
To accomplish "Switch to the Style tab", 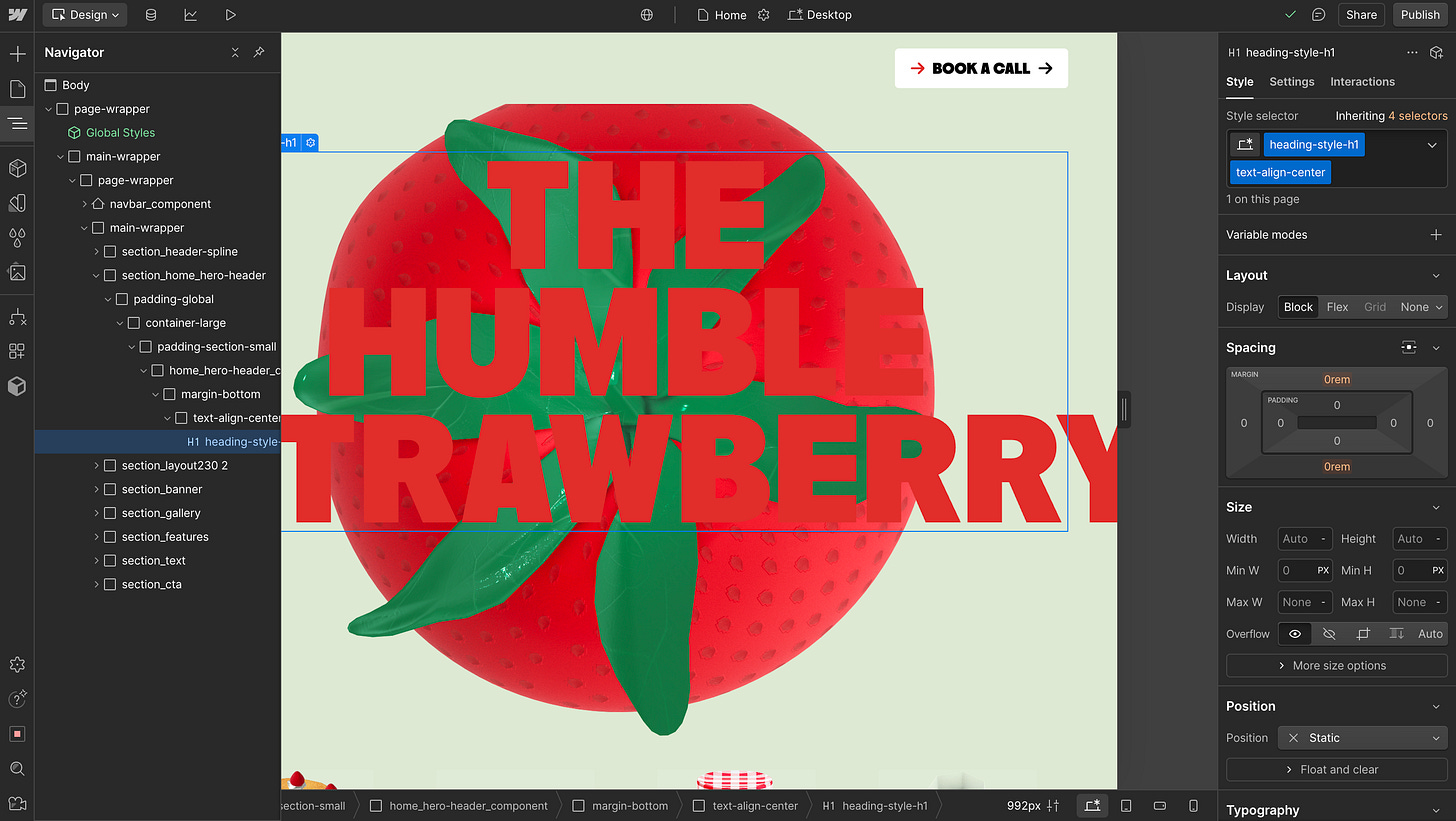I will tap(1239, 82).
